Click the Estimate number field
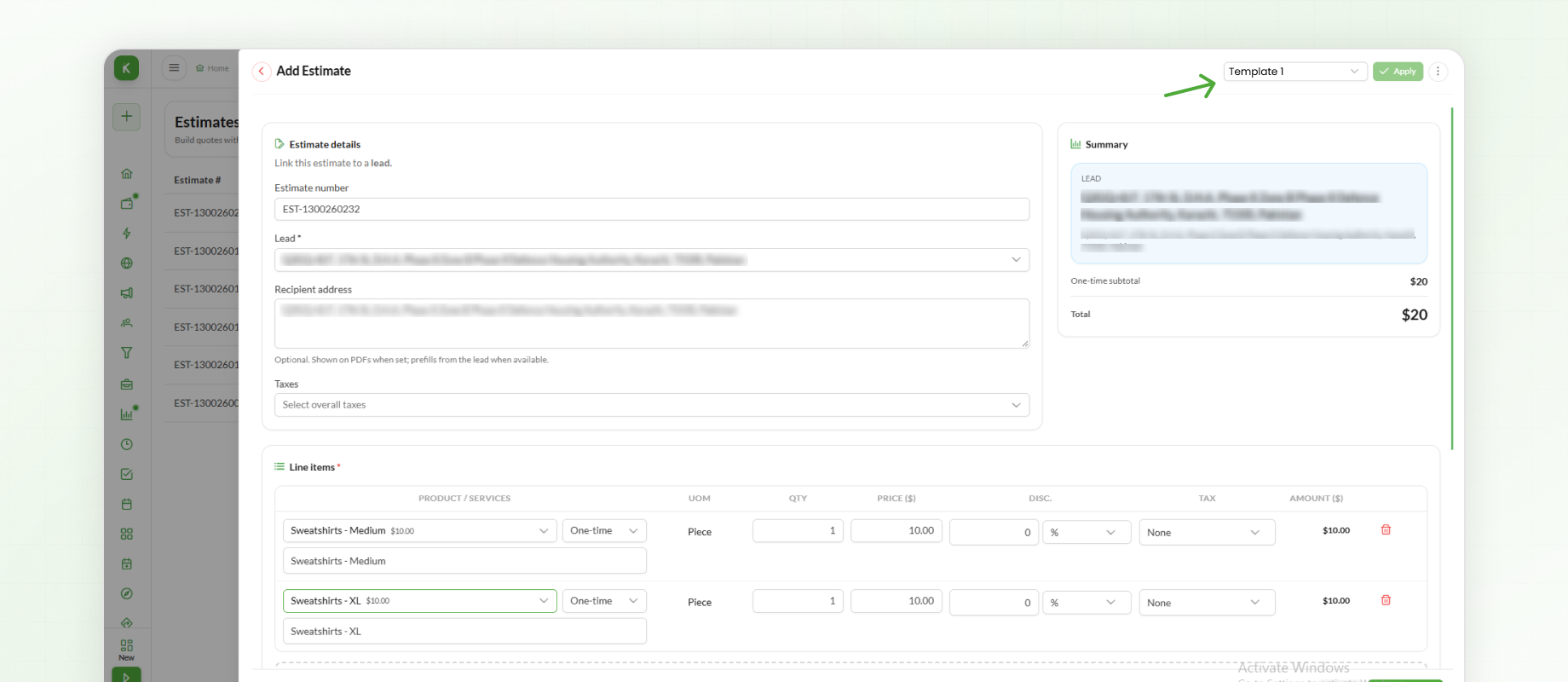The width and height of the screenshot is (1568, 682). tap(652, 209)
